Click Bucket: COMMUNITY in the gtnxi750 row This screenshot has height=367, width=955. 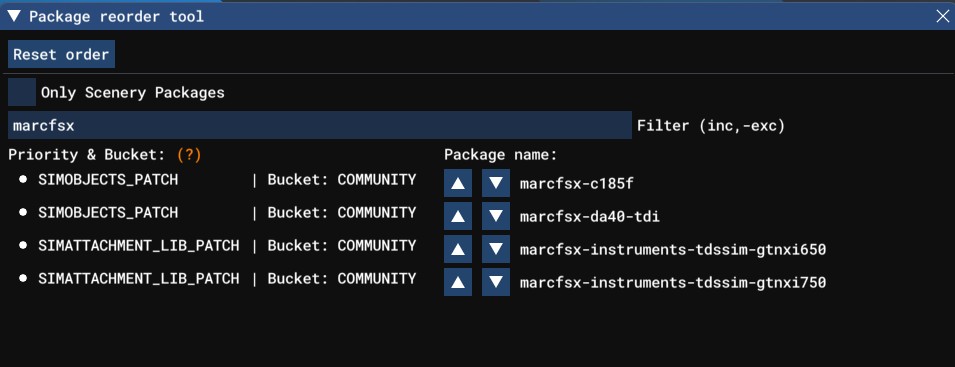[342, 278]
